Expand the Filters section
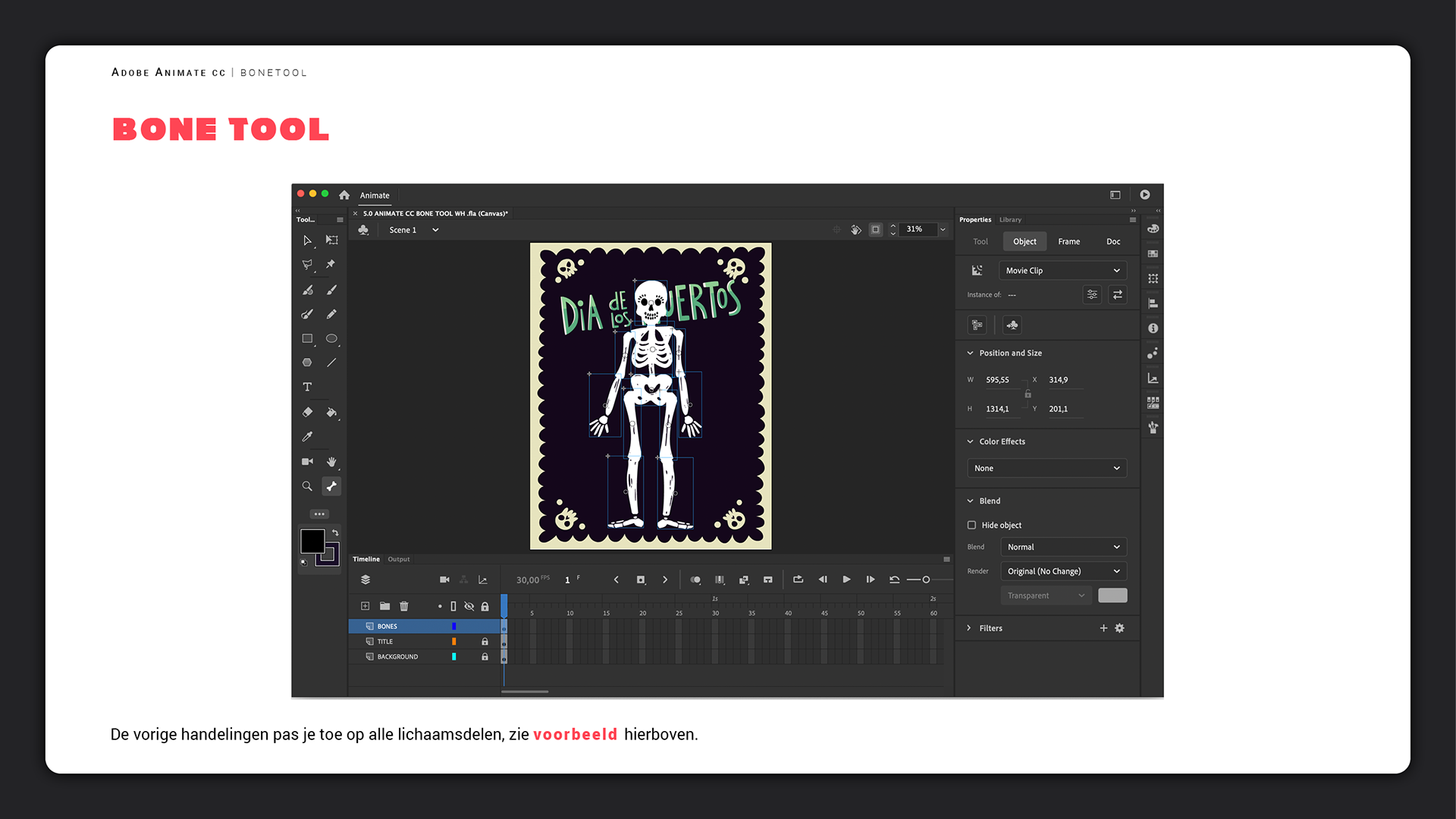This screenshot has height=819, width=1456. coord(969,628)
